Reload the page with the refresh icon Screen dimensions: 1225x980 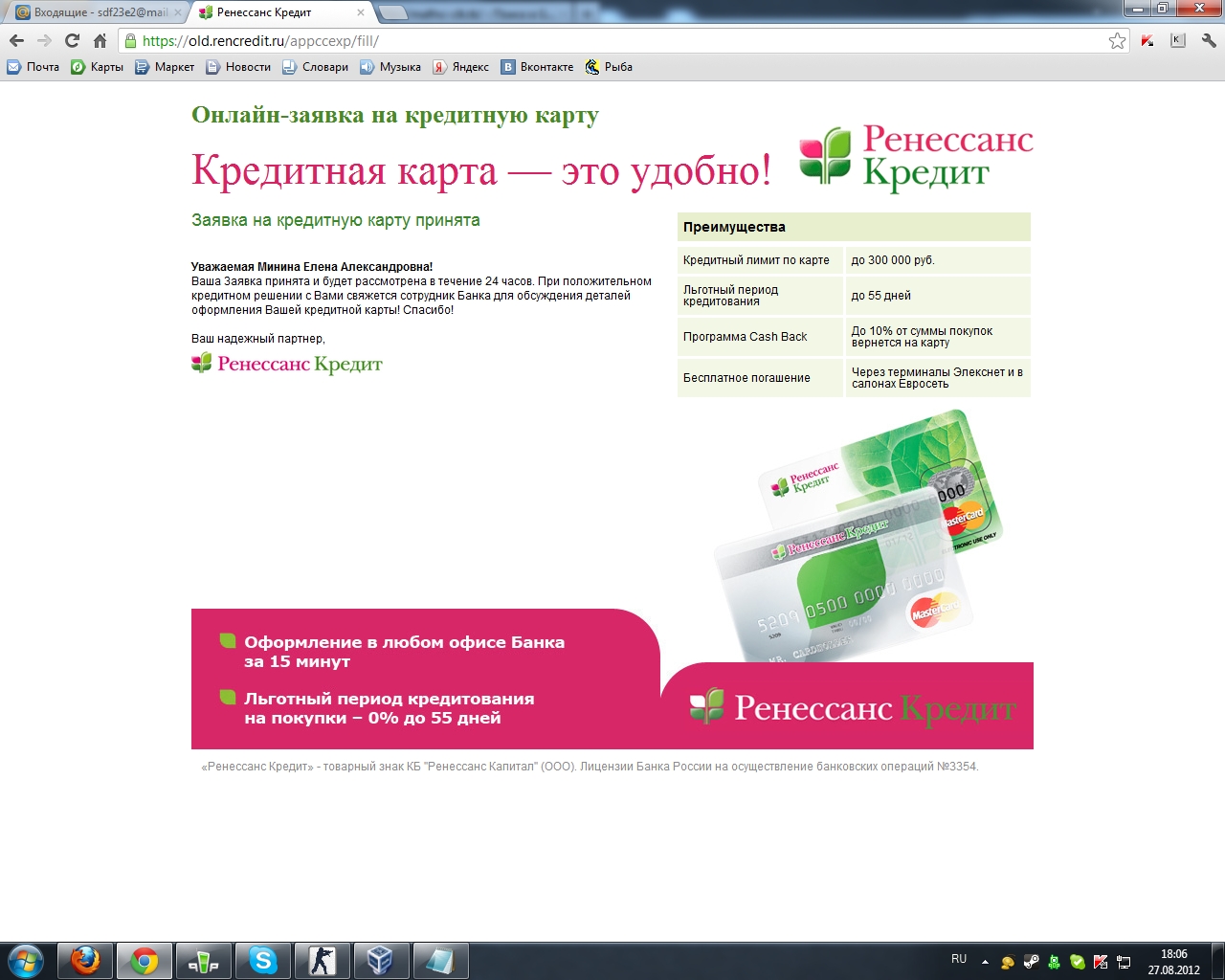[x=72, y=41]
